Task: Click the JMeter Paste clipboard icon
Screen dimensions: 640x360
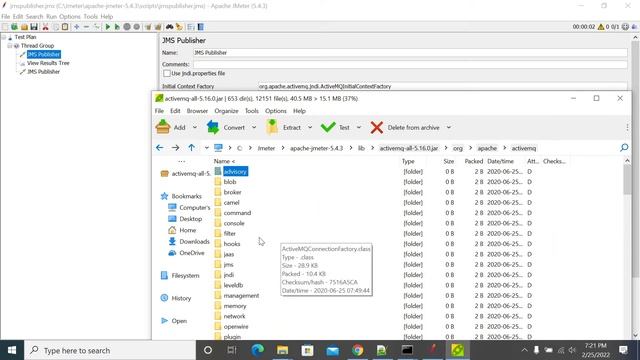Action: coord(65,27)
